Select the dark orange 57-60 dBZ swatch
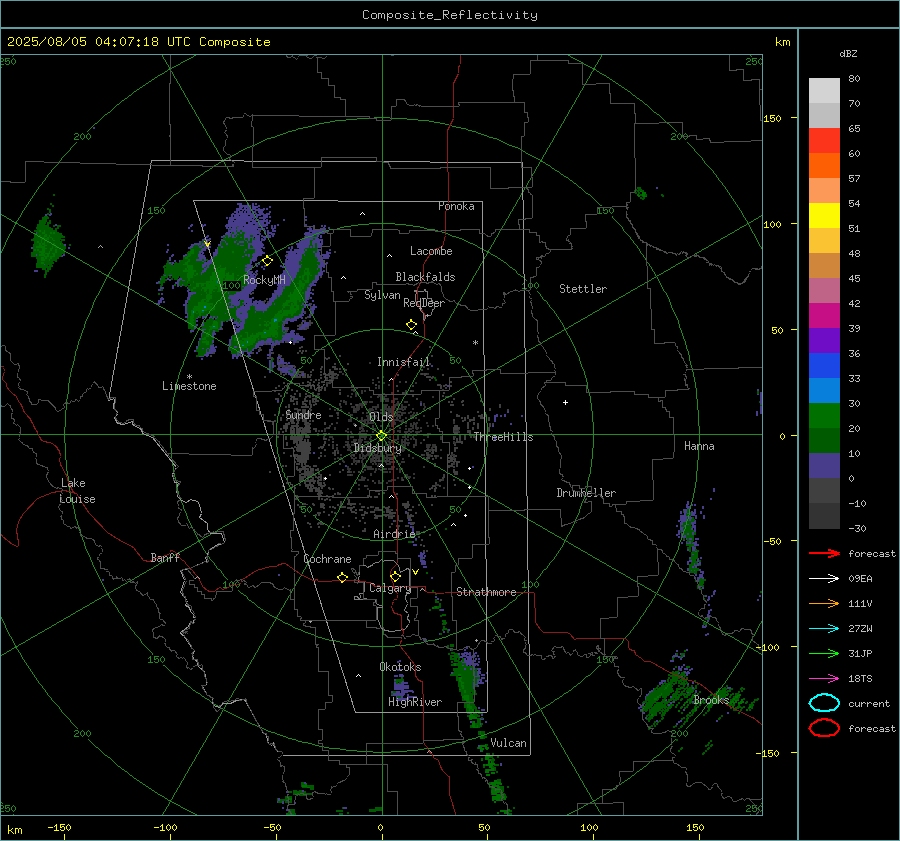The image size is (900, 841). click(824, 166)
